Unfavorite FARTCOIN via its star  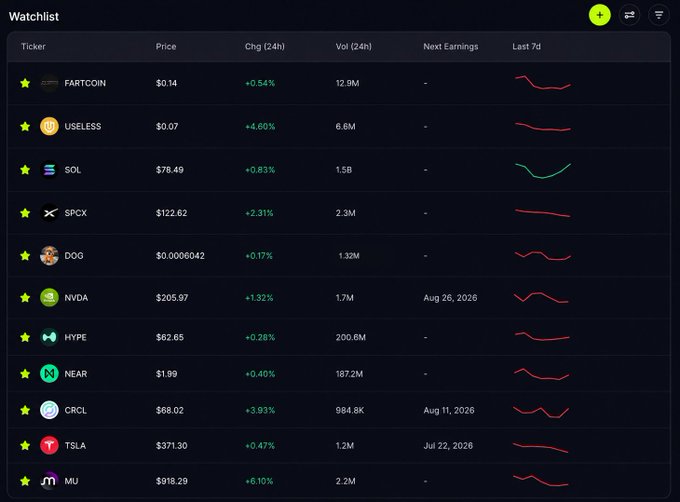point(25,83)
